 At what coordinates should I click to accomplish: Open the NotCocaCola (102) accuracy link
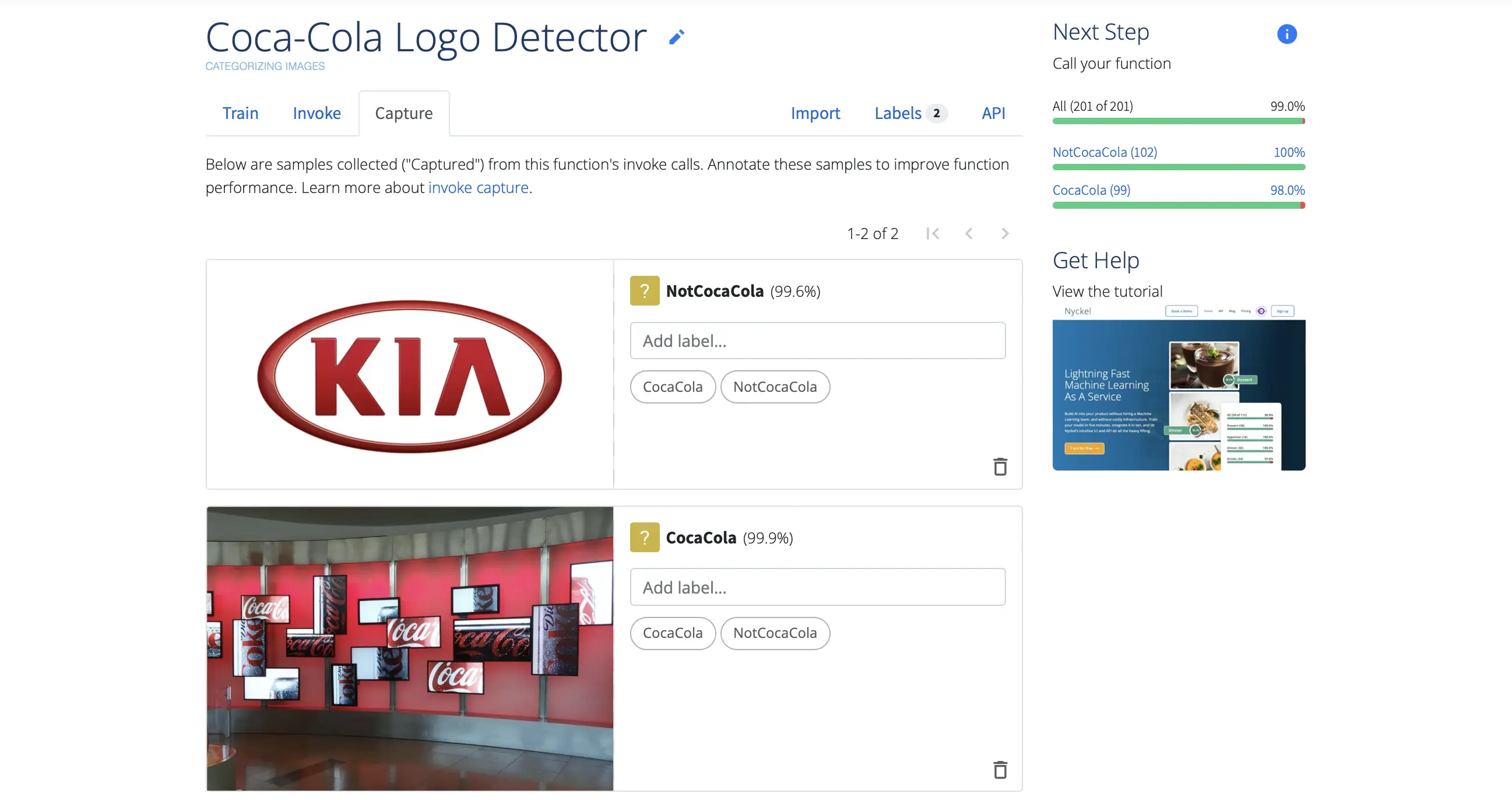(1105, 152)
